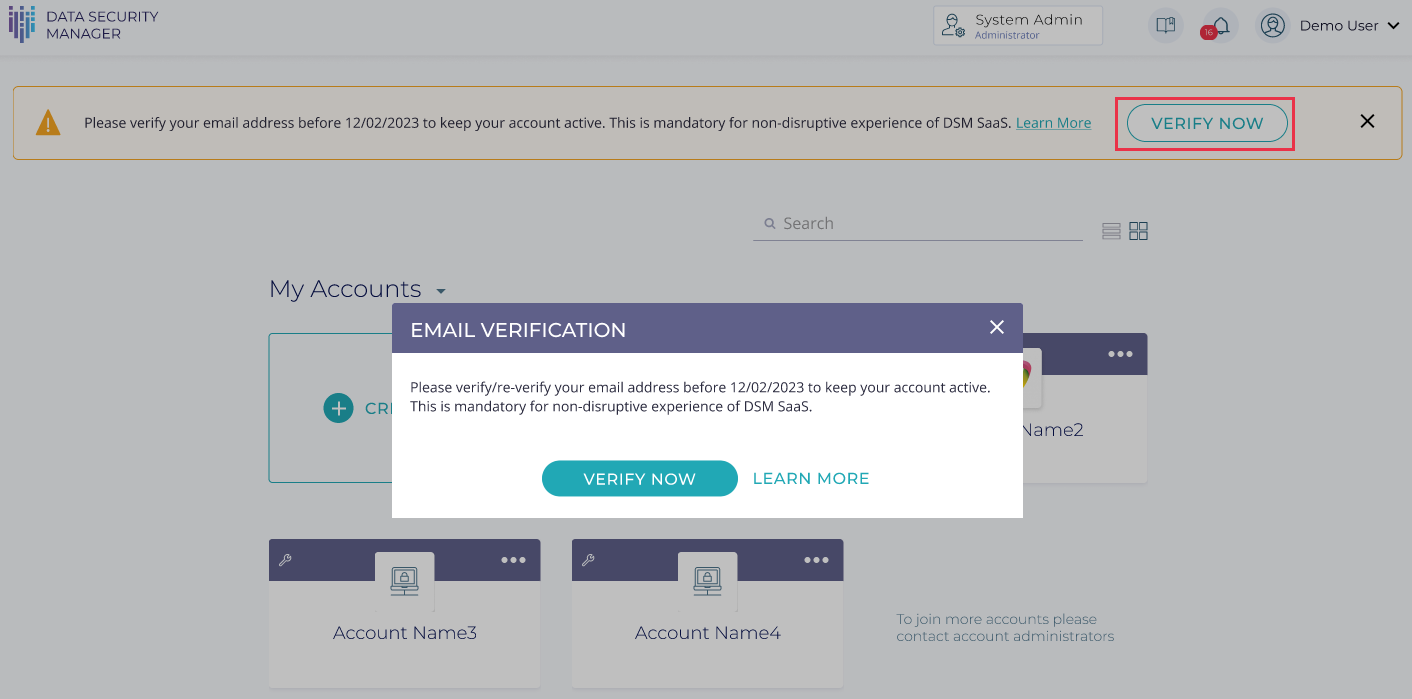Screen dimensions: 1412x699
Task: Close the Email Verification dialog
Action: [x=996, y=327]
